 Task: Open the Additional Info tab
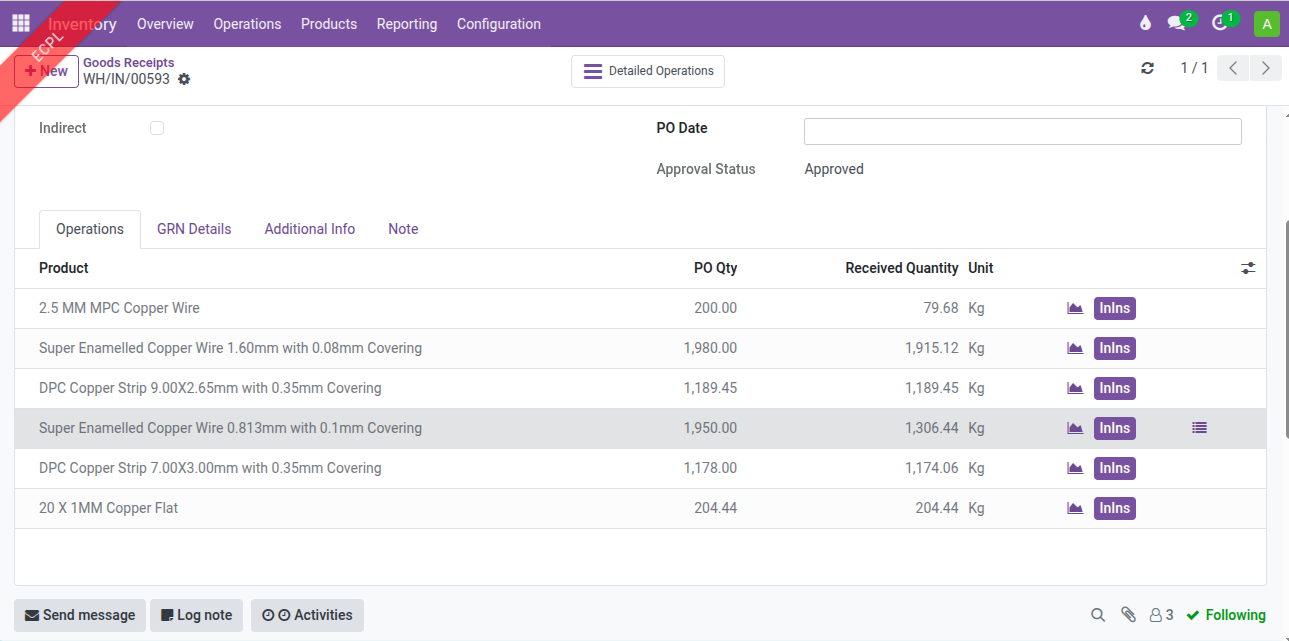coord(309,229)
